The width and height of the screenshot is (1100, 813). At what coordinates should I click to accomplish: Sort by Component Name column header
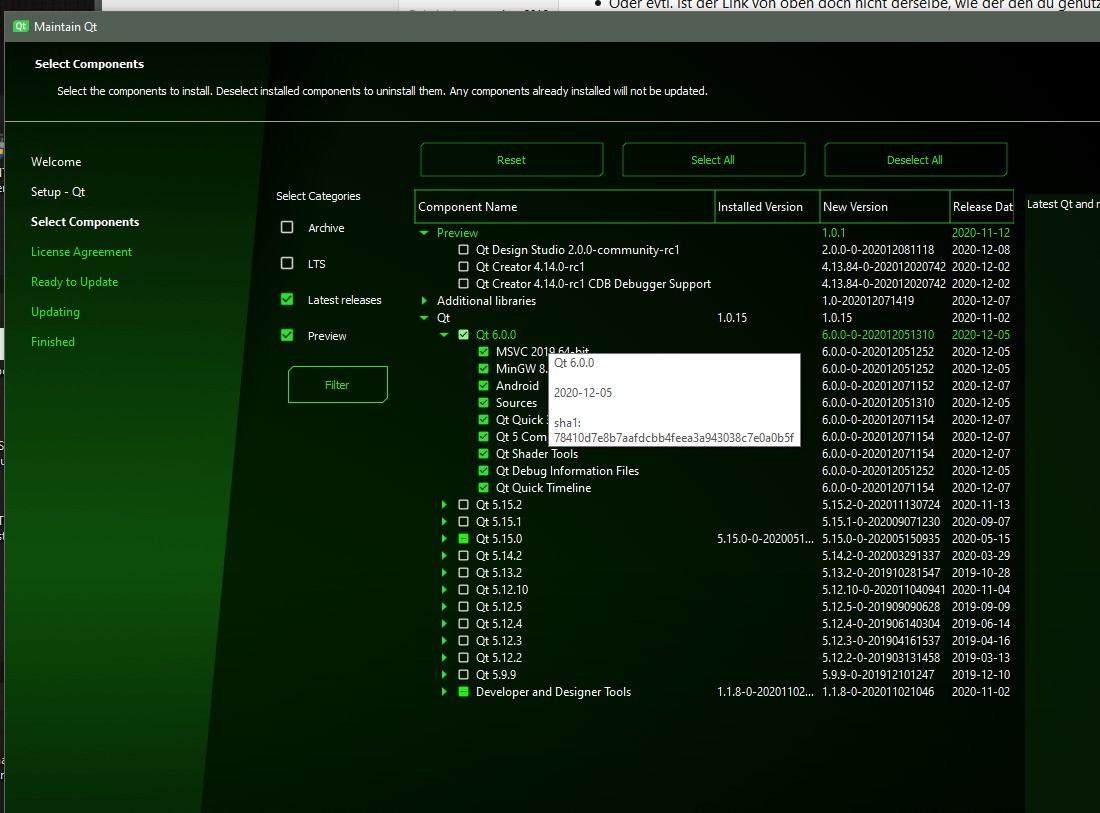tap(565, 207)
